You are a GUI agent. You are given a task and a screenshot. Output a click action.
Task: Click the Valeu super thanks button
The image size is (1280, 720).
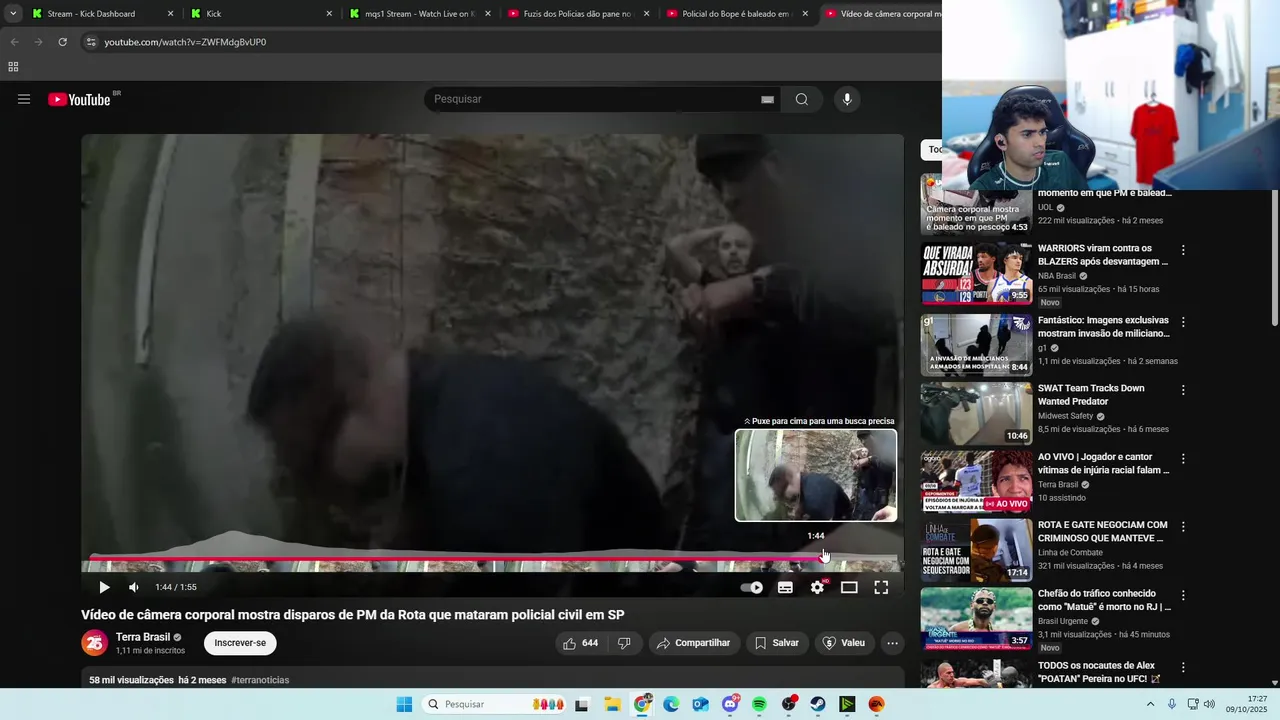tap(844, 643)
